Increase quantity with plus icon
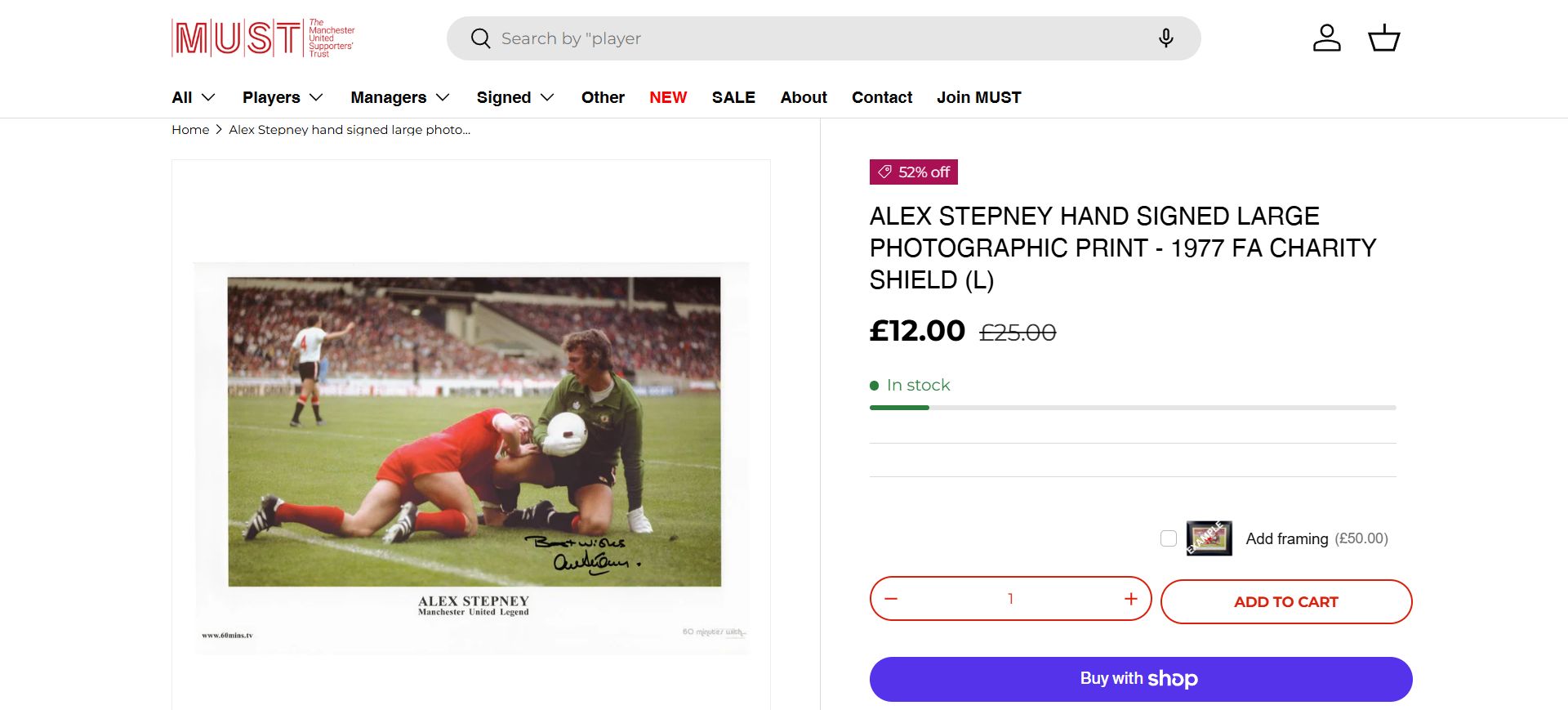Viewport: 1568px width, 710px height. coord(1130,599)
